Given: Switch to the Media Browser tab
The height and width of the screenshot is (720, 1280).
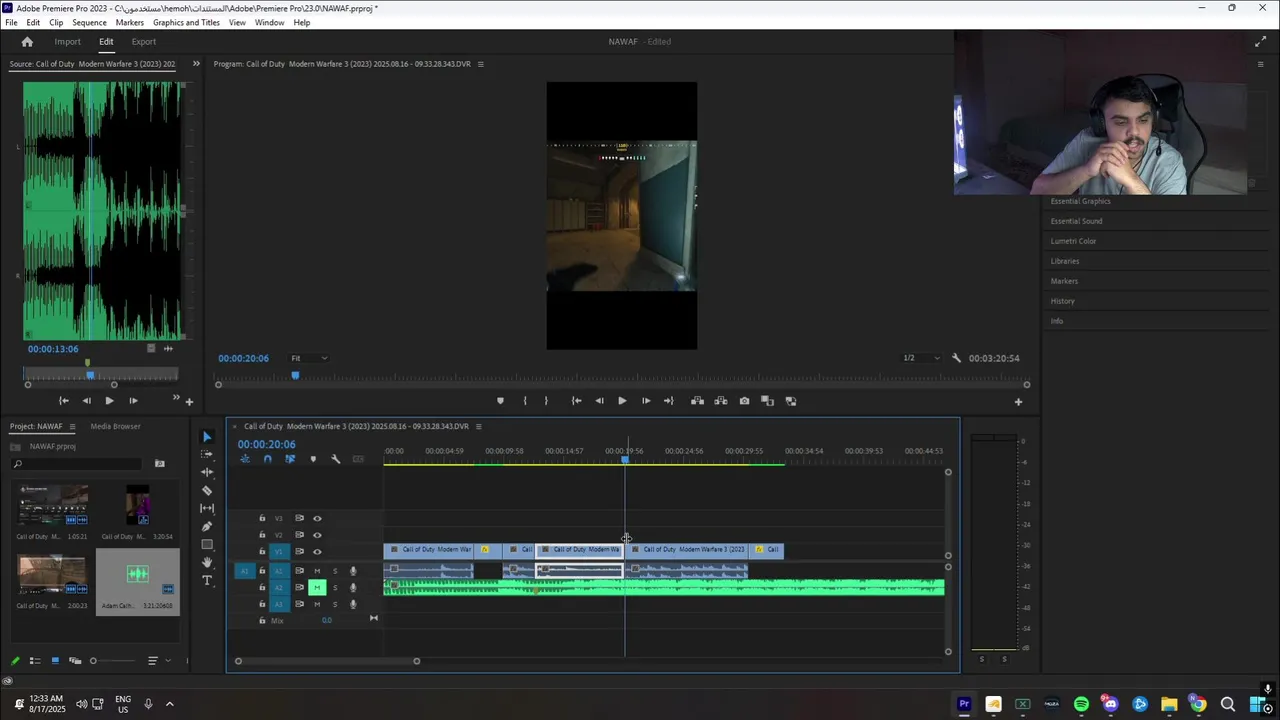Looking at the screenshot, I should click(x=115, y=427).
